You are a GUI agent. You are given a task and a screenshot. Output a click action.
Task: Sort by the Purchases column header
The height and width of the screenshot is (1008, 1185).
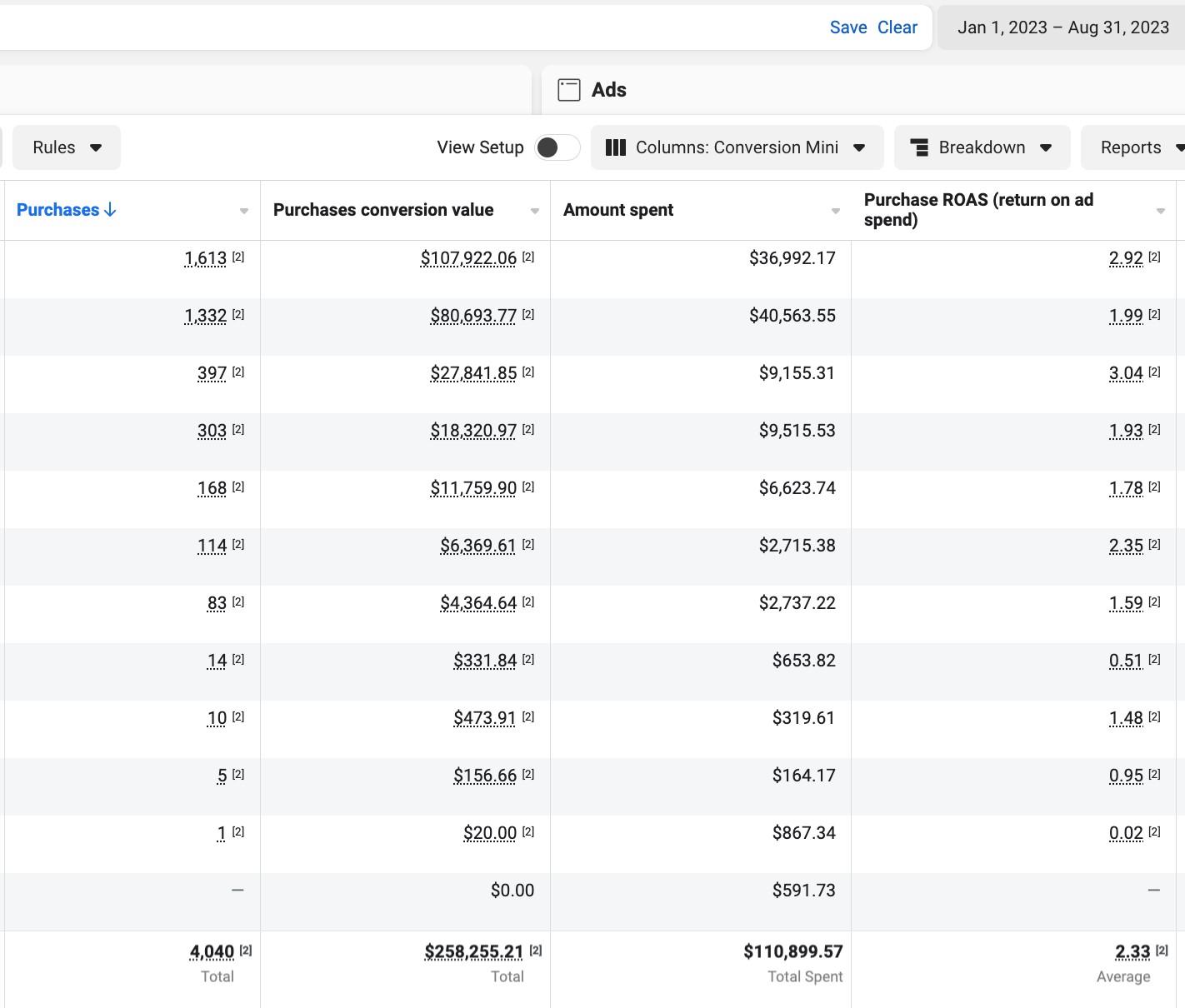tap(58, 210)
